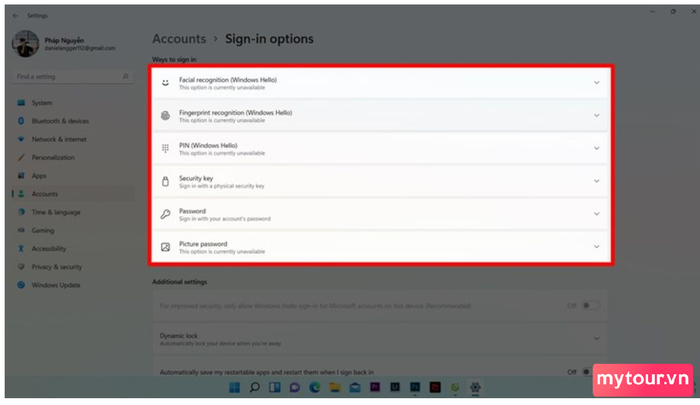The height and width of the screenshot is (405, 700).
Task: Open taskbar Search
Action: (x=254, y=387)
